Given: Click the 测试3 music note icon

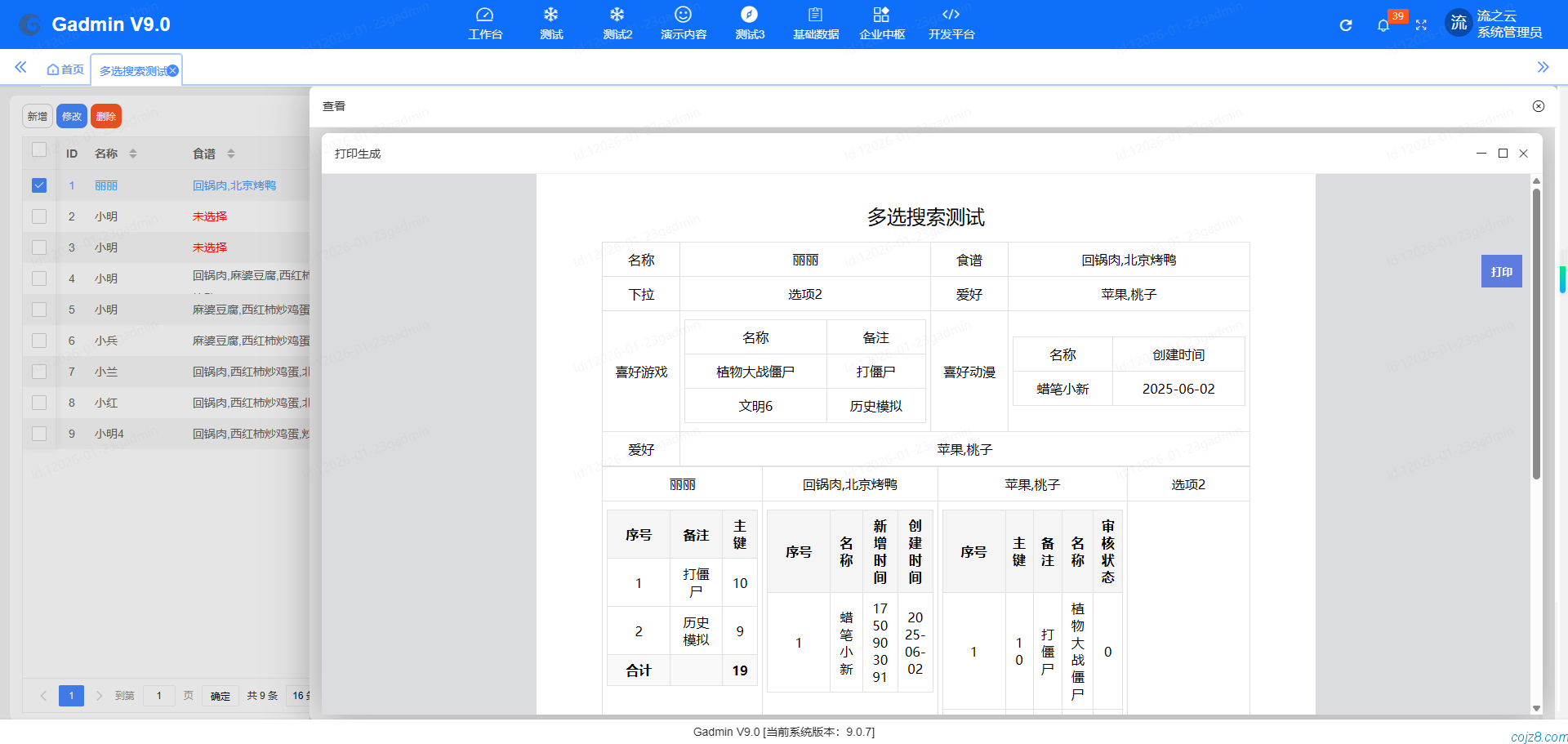Looking at the screenshot, I should pyautogui.click(x=749, y=24).
